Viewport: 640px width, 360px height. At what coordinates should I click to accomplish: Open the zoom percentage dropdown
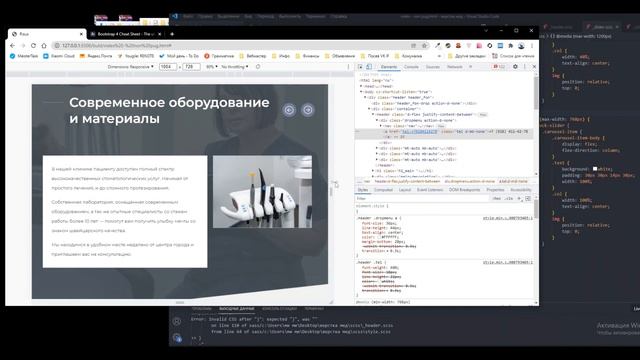[x=211, y=67]
